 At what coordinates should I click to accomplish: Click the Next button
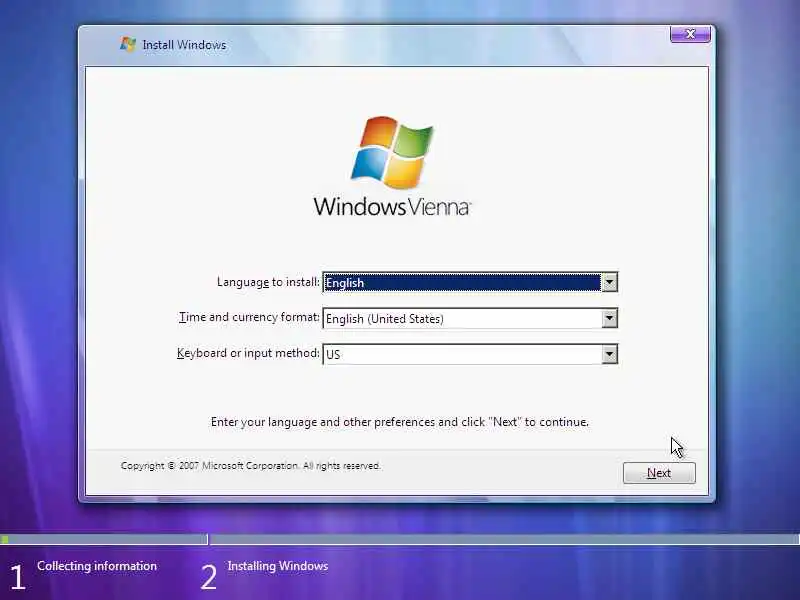pyautogui.click(x=659, y=473)
